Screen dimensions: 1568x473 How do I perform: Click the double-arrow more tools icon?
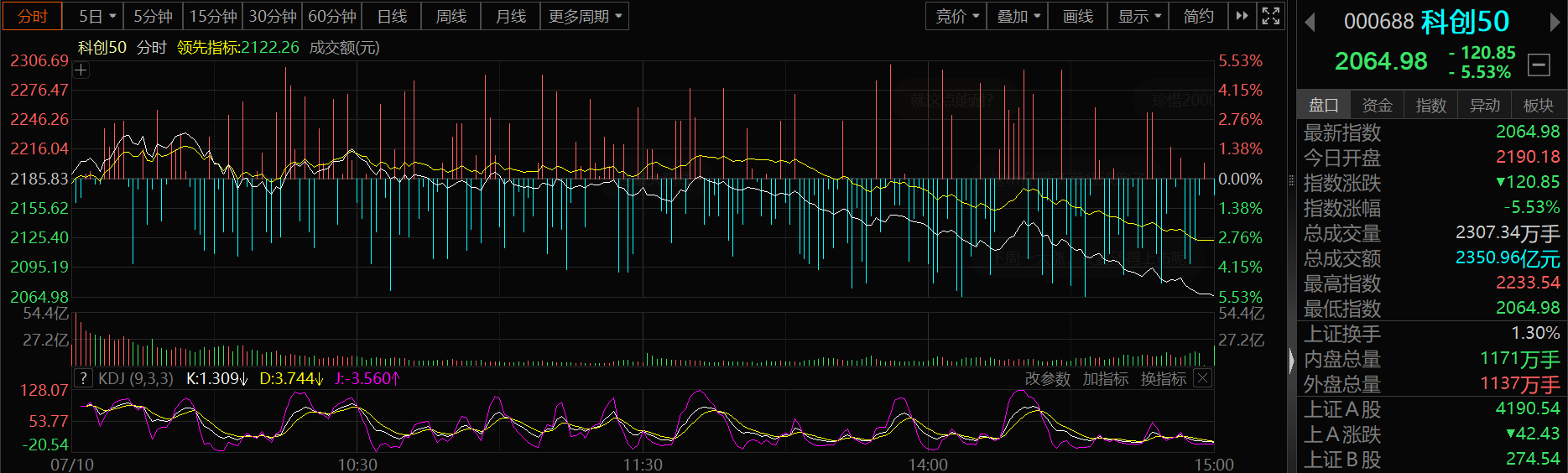pos(1242,16)
